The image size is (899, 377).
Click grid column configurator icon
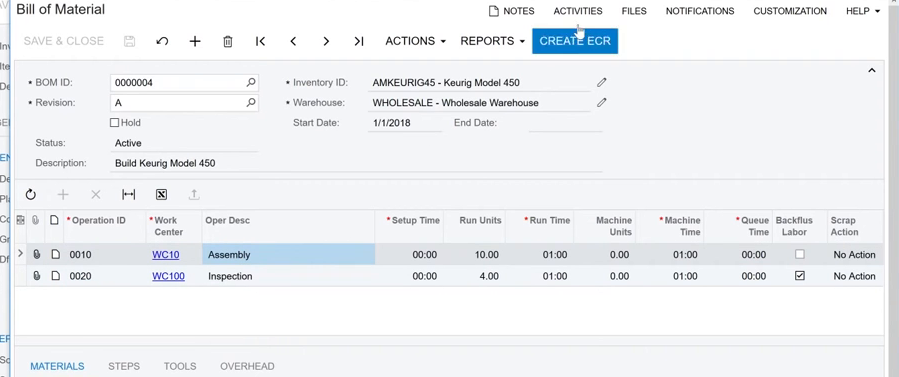coord(20,220)
